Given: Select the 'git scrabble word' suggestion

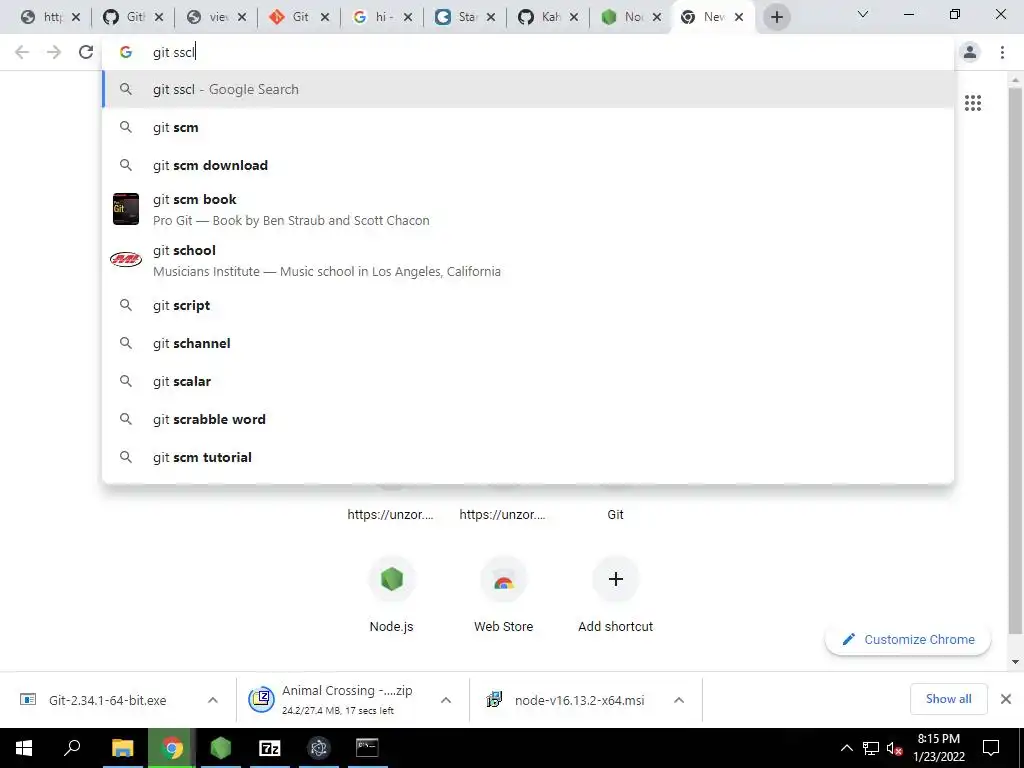Looking at the screenshot, I should coord(528,419).
